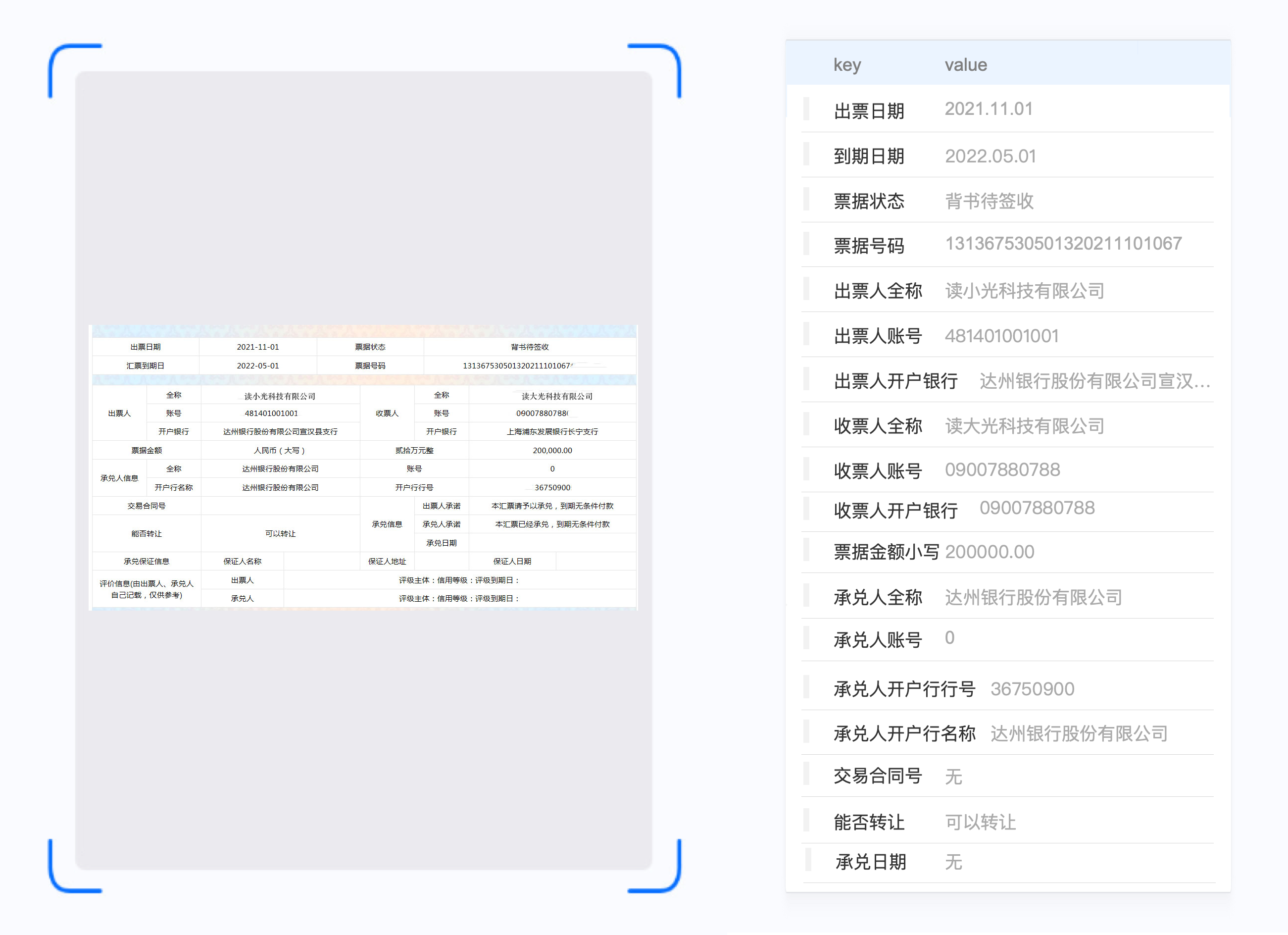Click the 承兑人全称 value 达州银行股份有限公司
Viewport: 1288px width, 935px height.
1034,598
